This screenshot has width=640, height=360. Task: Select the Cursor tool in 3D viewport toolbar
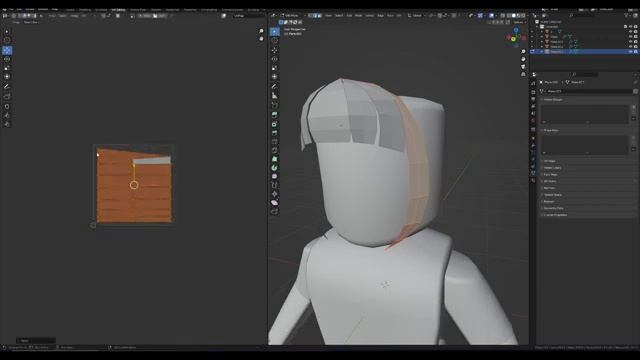[x=275, y=40]
